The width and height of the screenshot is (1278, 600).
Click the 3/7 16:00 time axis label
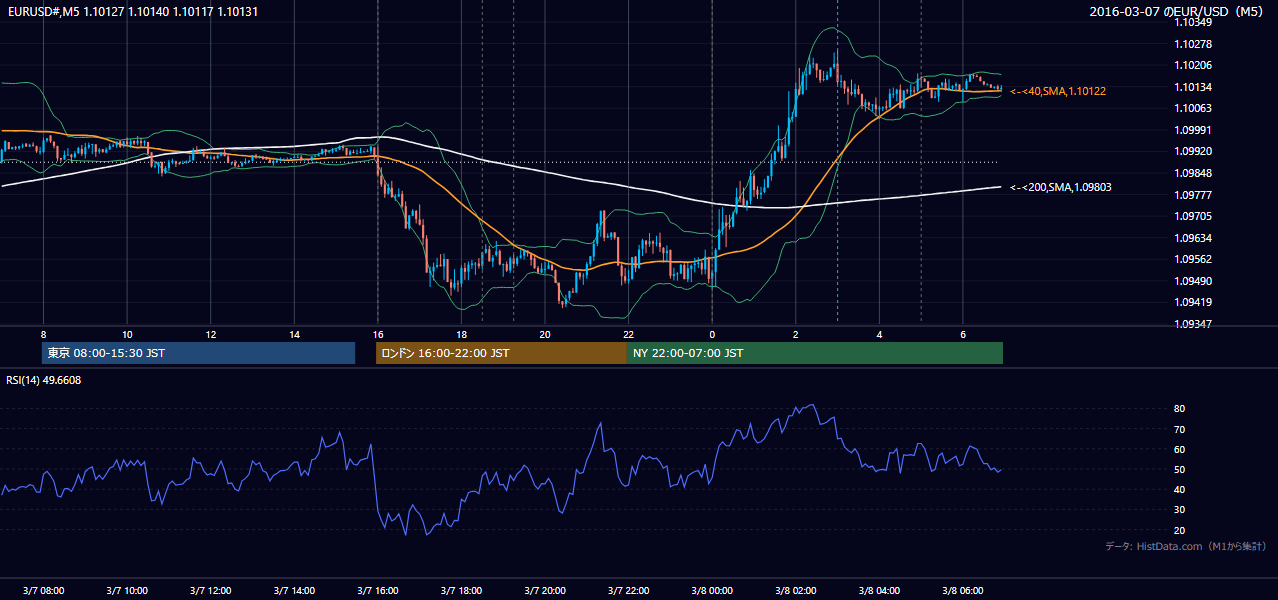(378, 590)
